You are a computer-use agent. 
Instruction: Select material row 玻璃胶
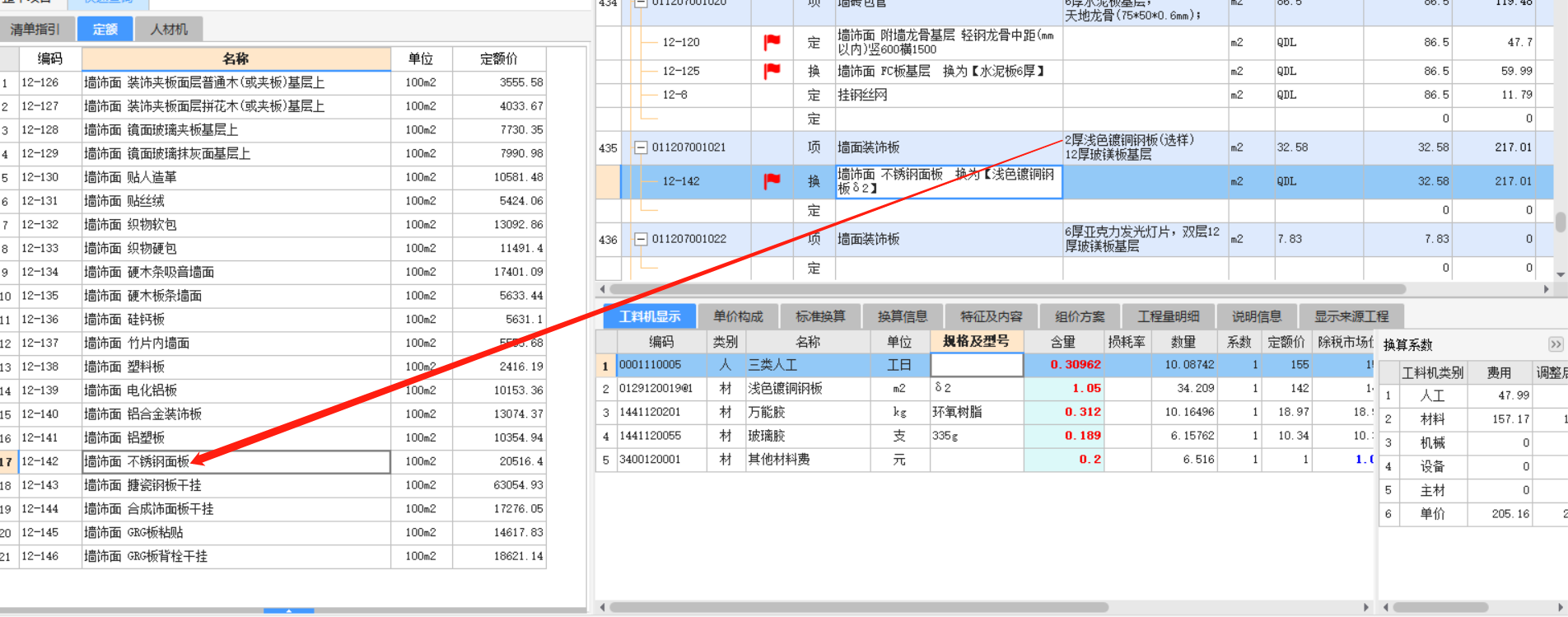coord(984,436)
